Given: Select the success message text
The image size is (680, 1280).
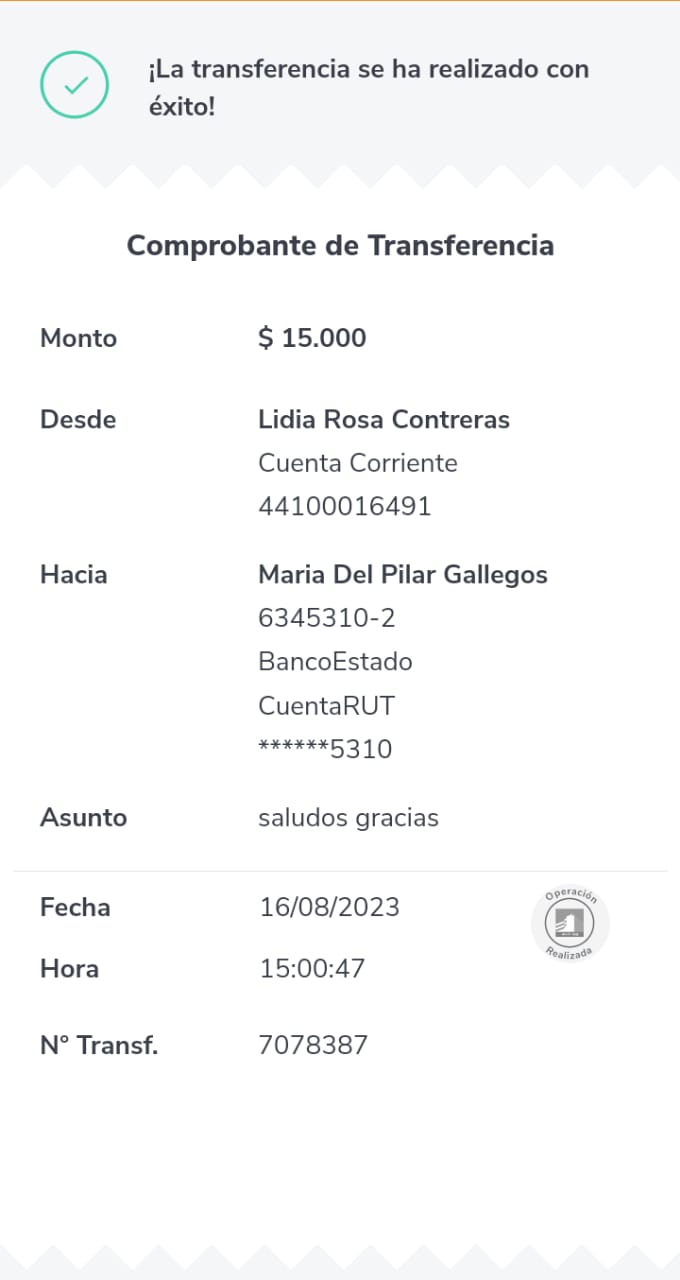Looking at the screenshot, I should point(368,87).
